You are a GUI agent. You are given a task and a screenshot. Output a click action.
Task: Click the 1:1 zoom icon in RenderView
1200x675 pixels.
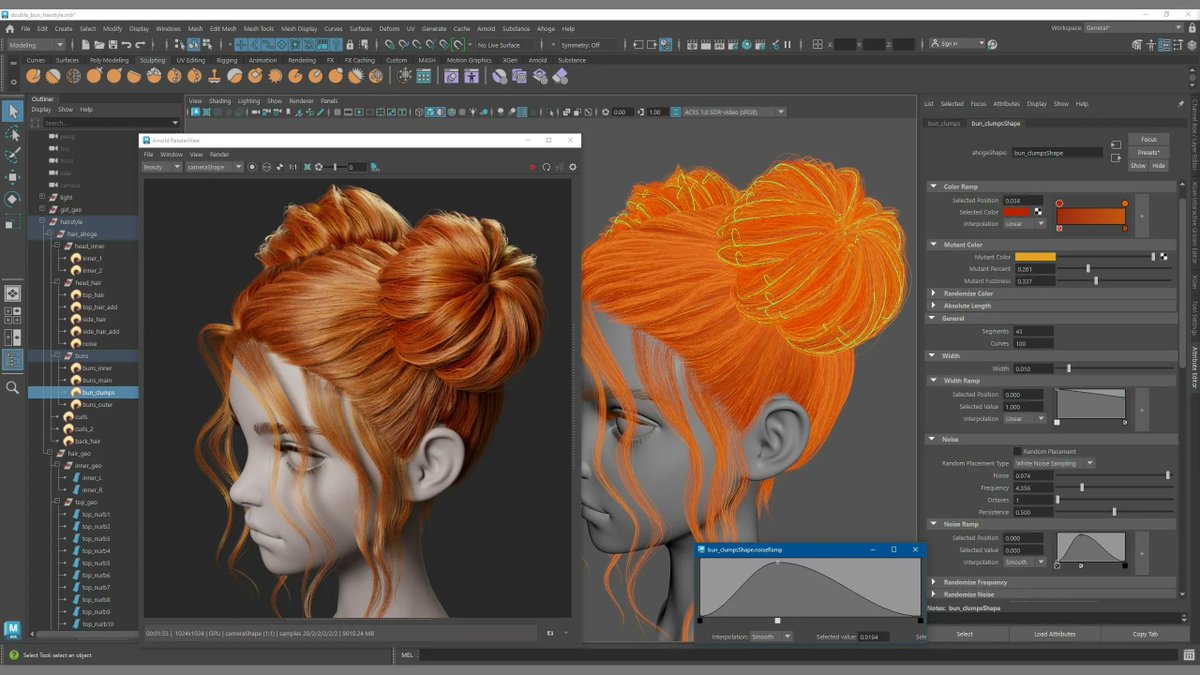291,167
